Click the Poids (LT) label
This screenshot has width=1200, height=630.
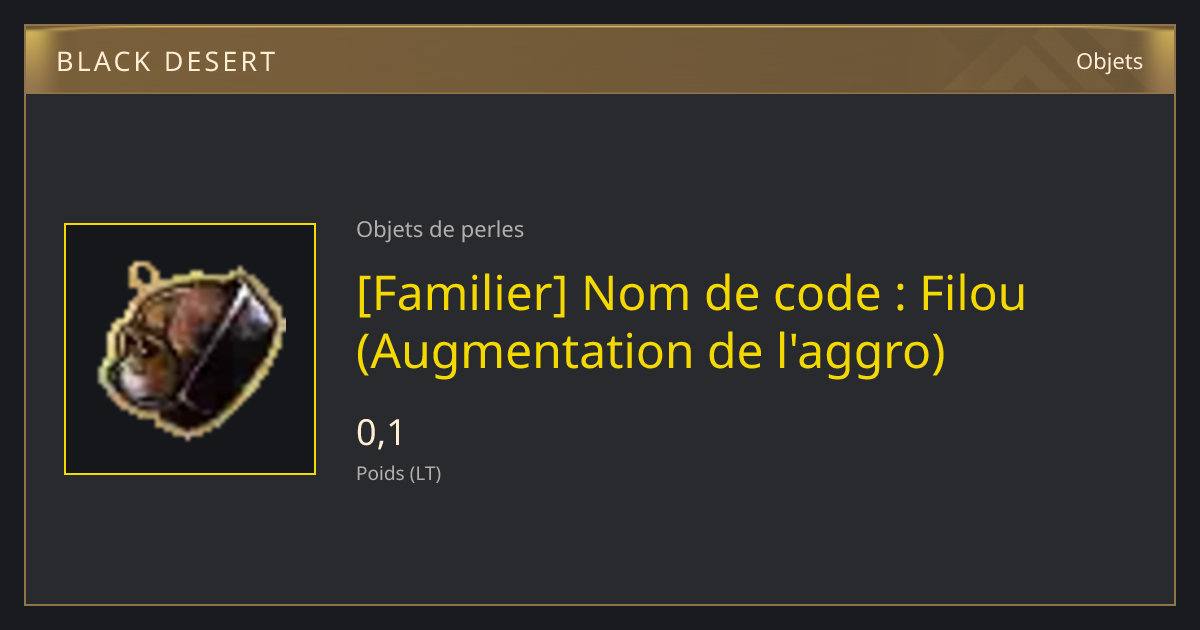tap(399, 474)
